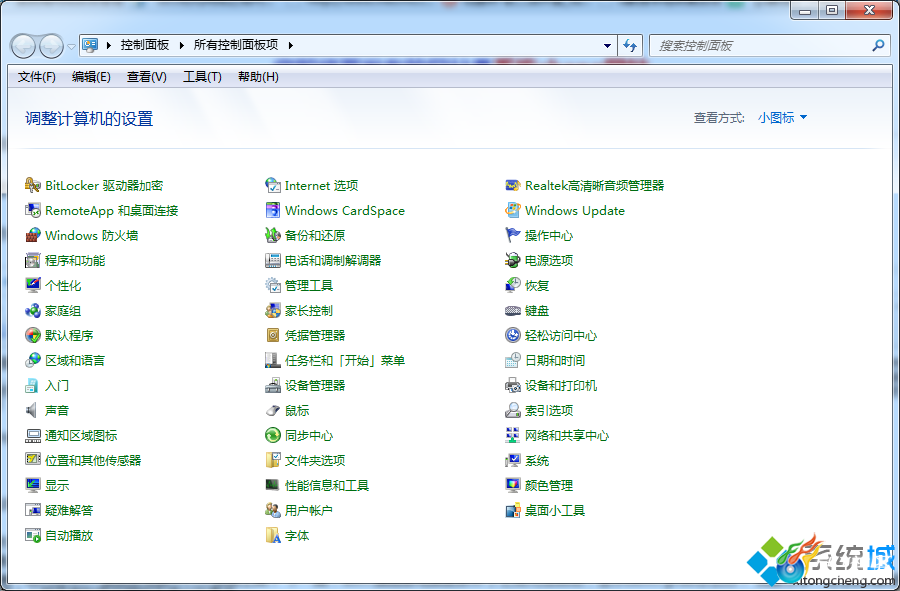This screenshot has height=591, width=900.
Task: Refresh the control panel view
Action: pos(630,45)
